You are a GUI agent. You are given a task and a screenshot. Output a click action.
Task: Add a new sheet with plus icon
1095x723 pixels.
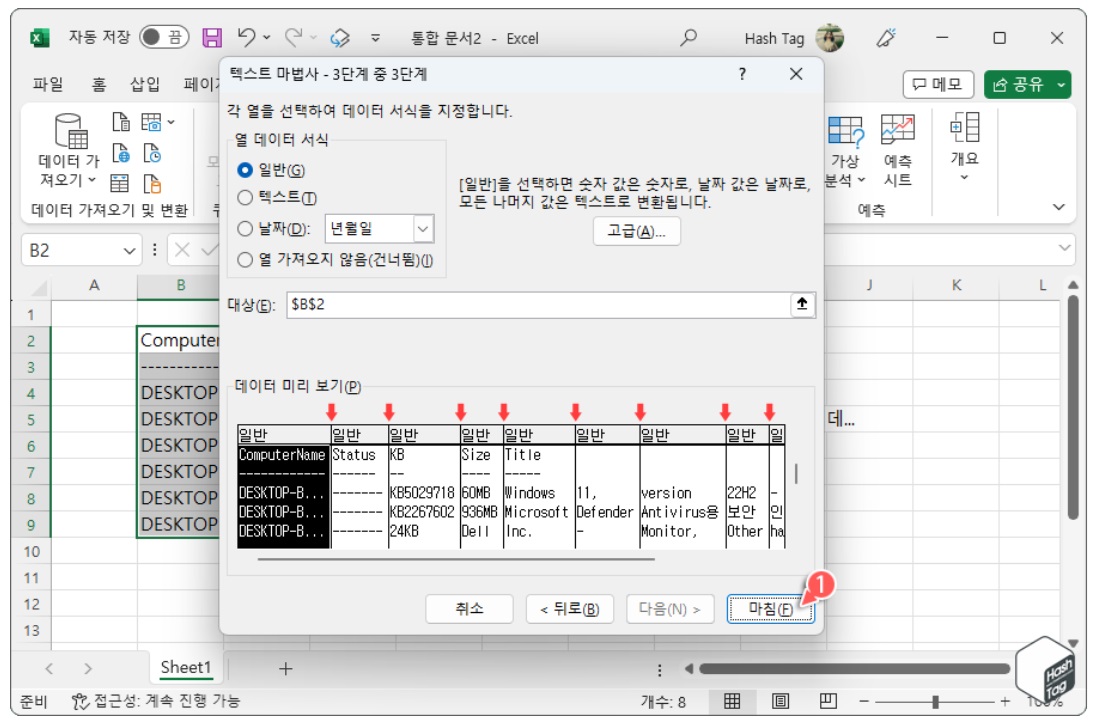click(x=285, y=669)
